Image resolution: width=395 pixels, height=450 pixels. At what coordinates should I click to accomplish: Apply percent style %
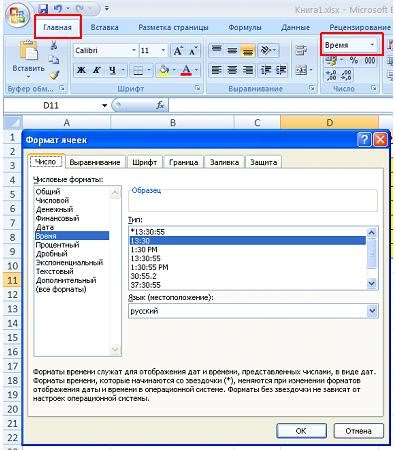tap(353, 60)
